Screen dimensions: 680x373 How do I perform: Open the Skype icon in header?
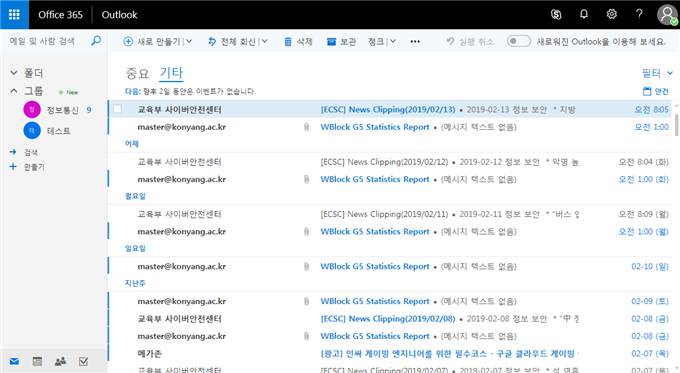point(556,14)
